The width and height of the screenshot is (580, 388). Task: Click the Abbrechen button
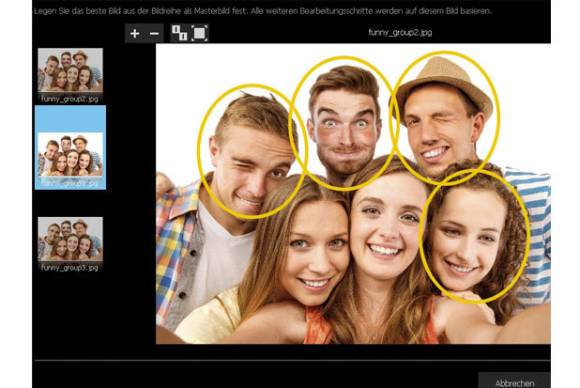515,382
